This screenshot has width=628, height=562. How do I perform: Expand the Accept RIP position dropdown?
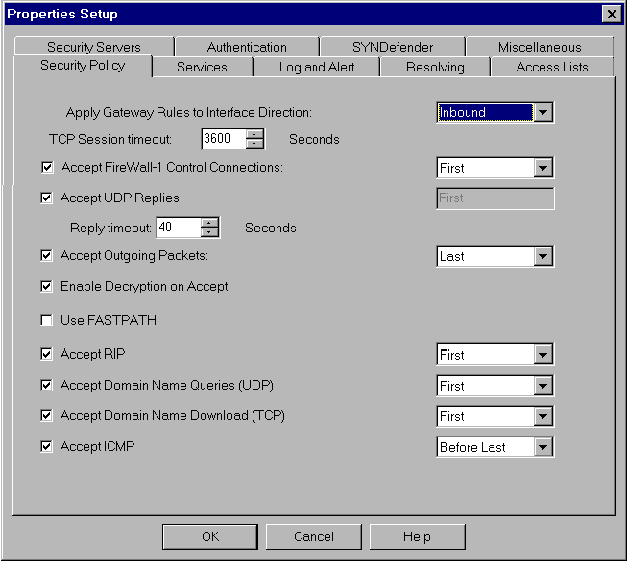(x=543, y=355)
